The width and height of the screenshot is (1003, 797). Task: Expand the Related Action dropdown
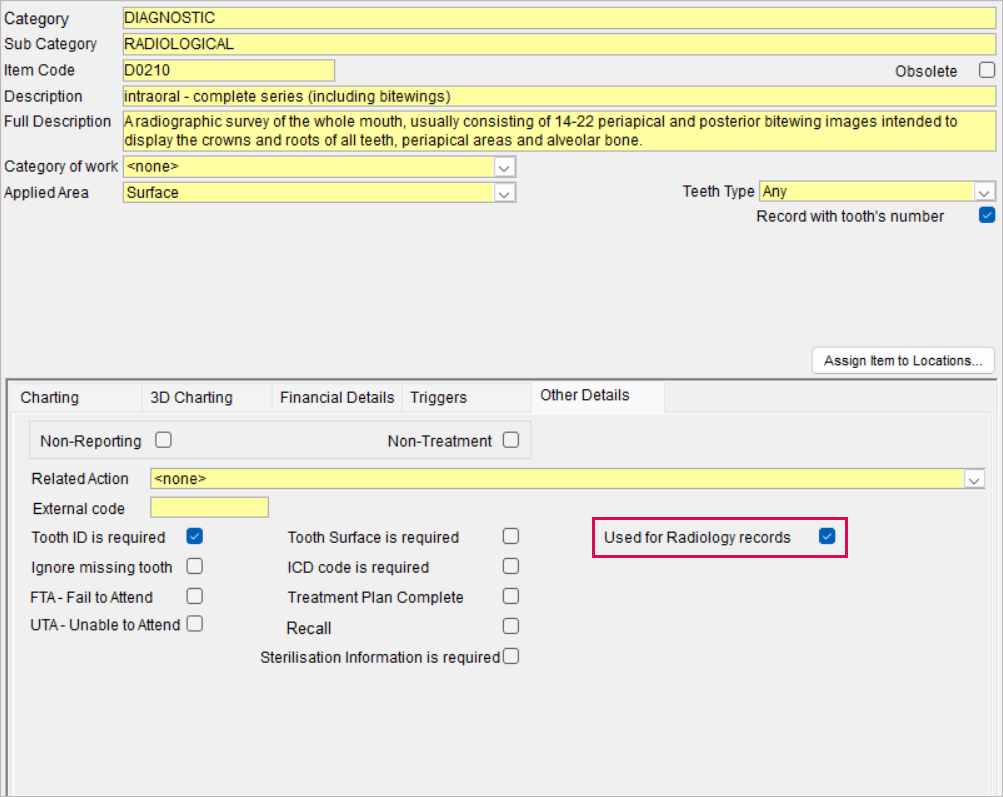[x=974, y=479]
